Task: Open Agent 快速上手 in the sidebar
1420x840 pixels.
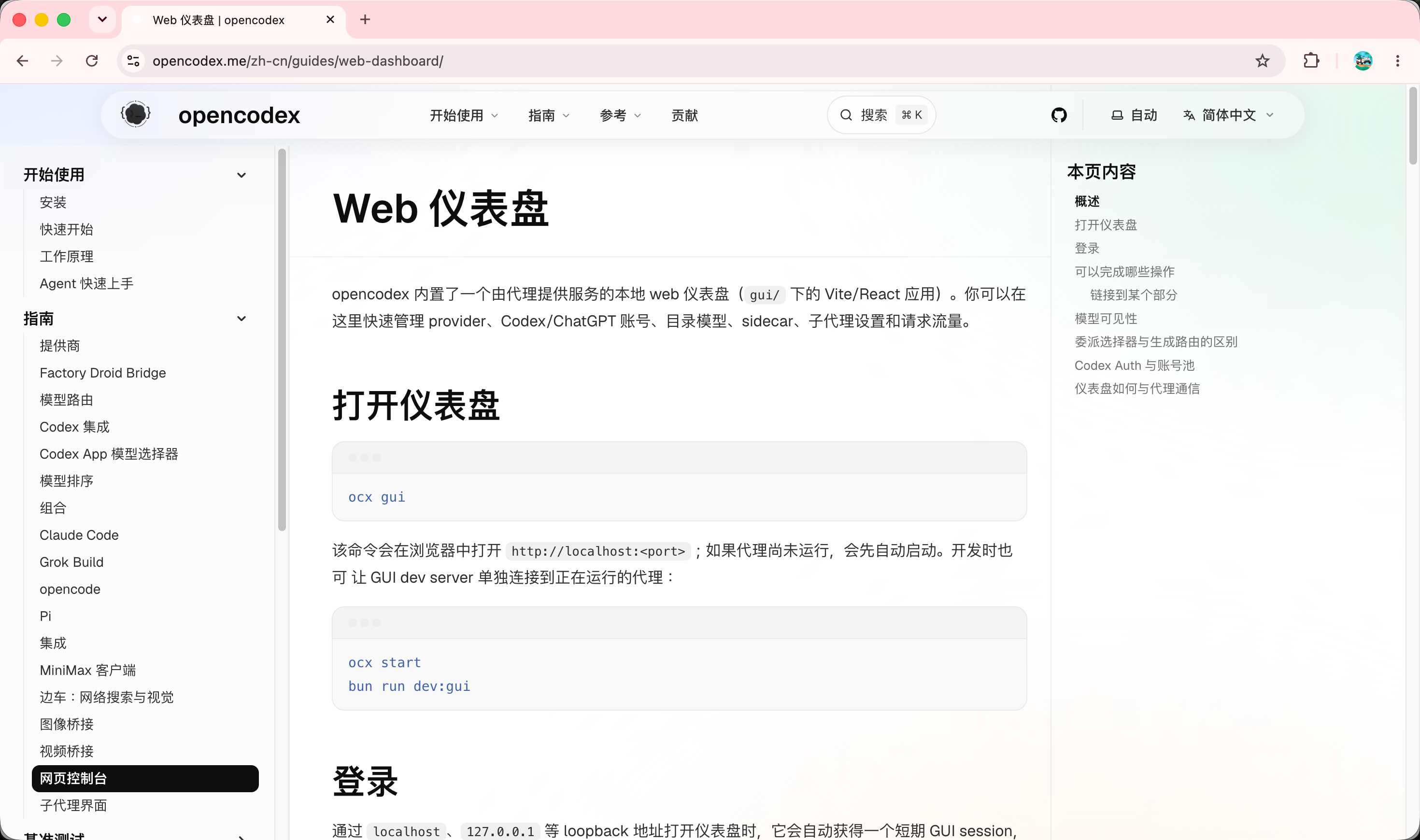Action: [x=86, y=283]
